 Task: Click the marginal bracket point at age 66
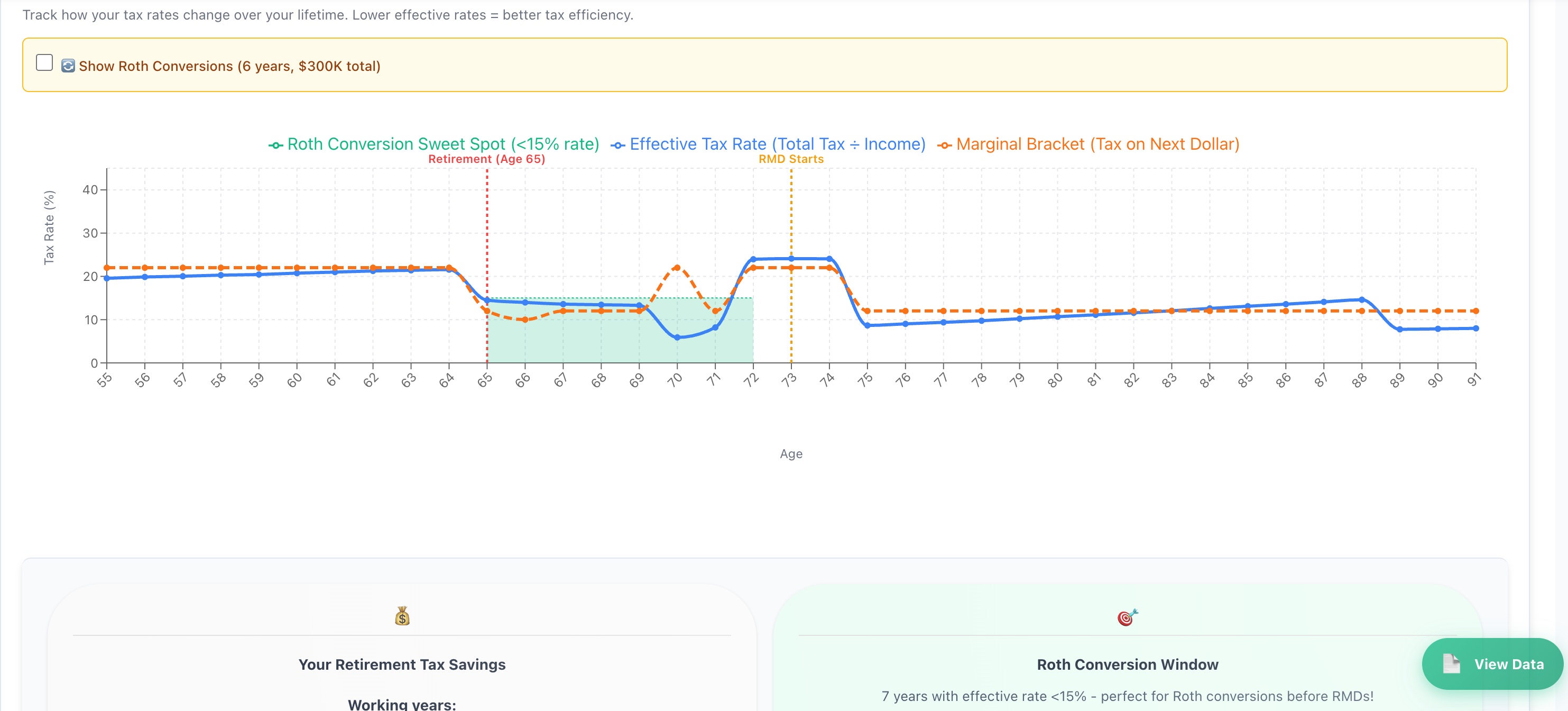click(525, 319)
